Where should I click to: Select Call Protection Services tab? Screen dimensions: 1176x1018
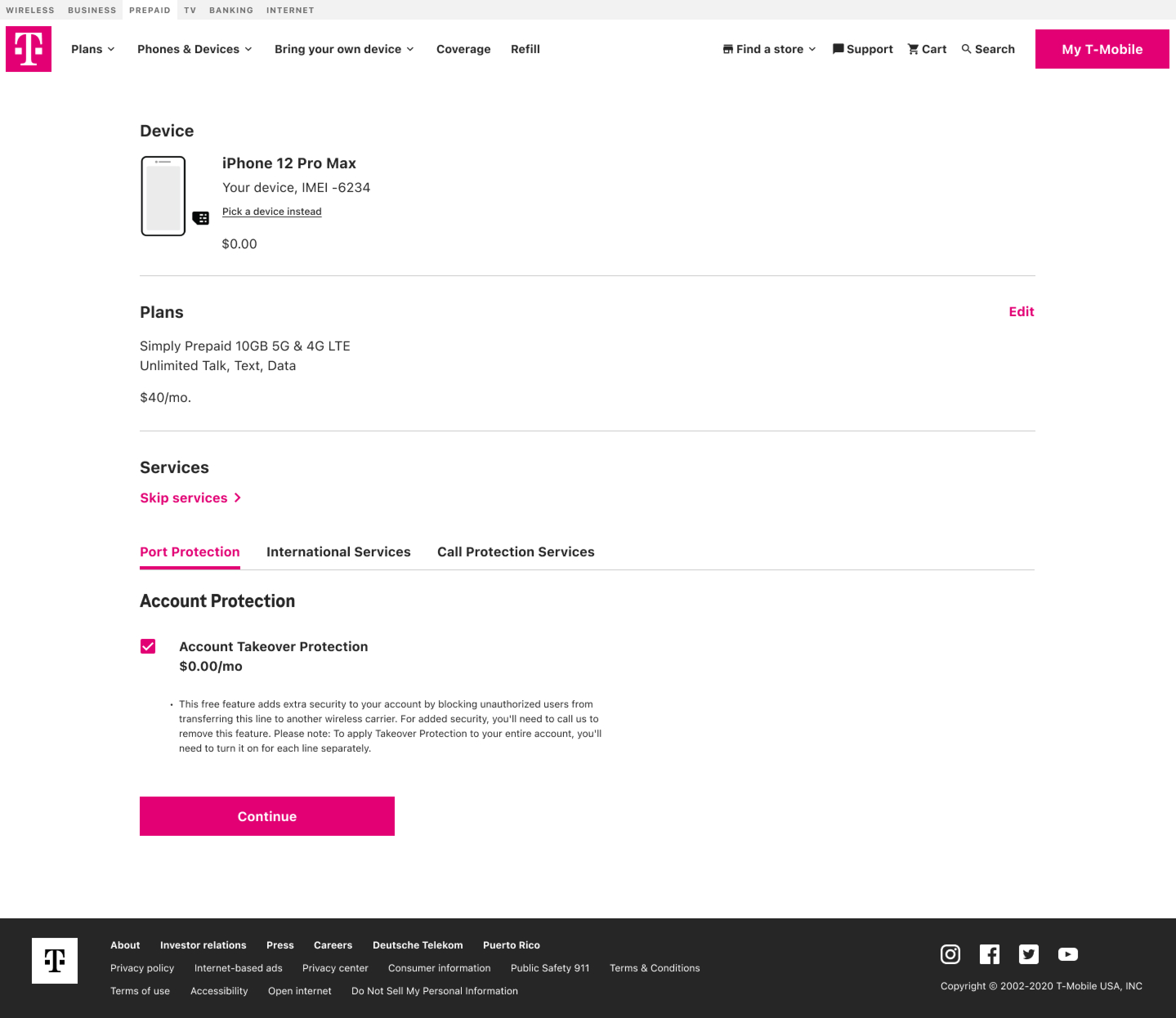pos(515,551)
